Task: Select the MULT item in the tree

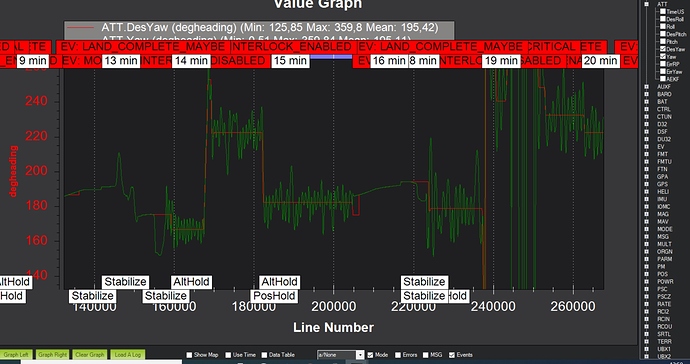Action: 664,244
